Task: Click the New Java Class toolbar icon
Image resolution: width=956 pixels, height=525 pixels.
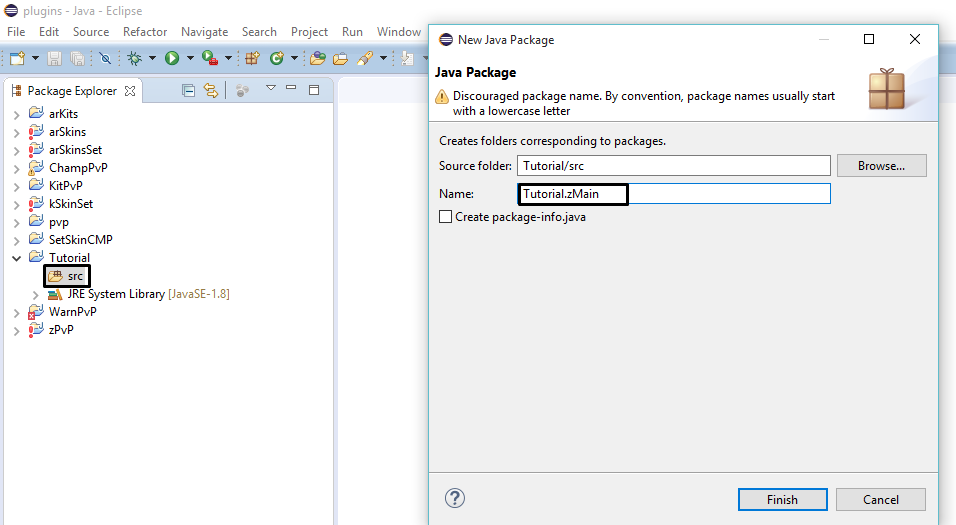Action: pyautogui.click(x=276, y=59)
